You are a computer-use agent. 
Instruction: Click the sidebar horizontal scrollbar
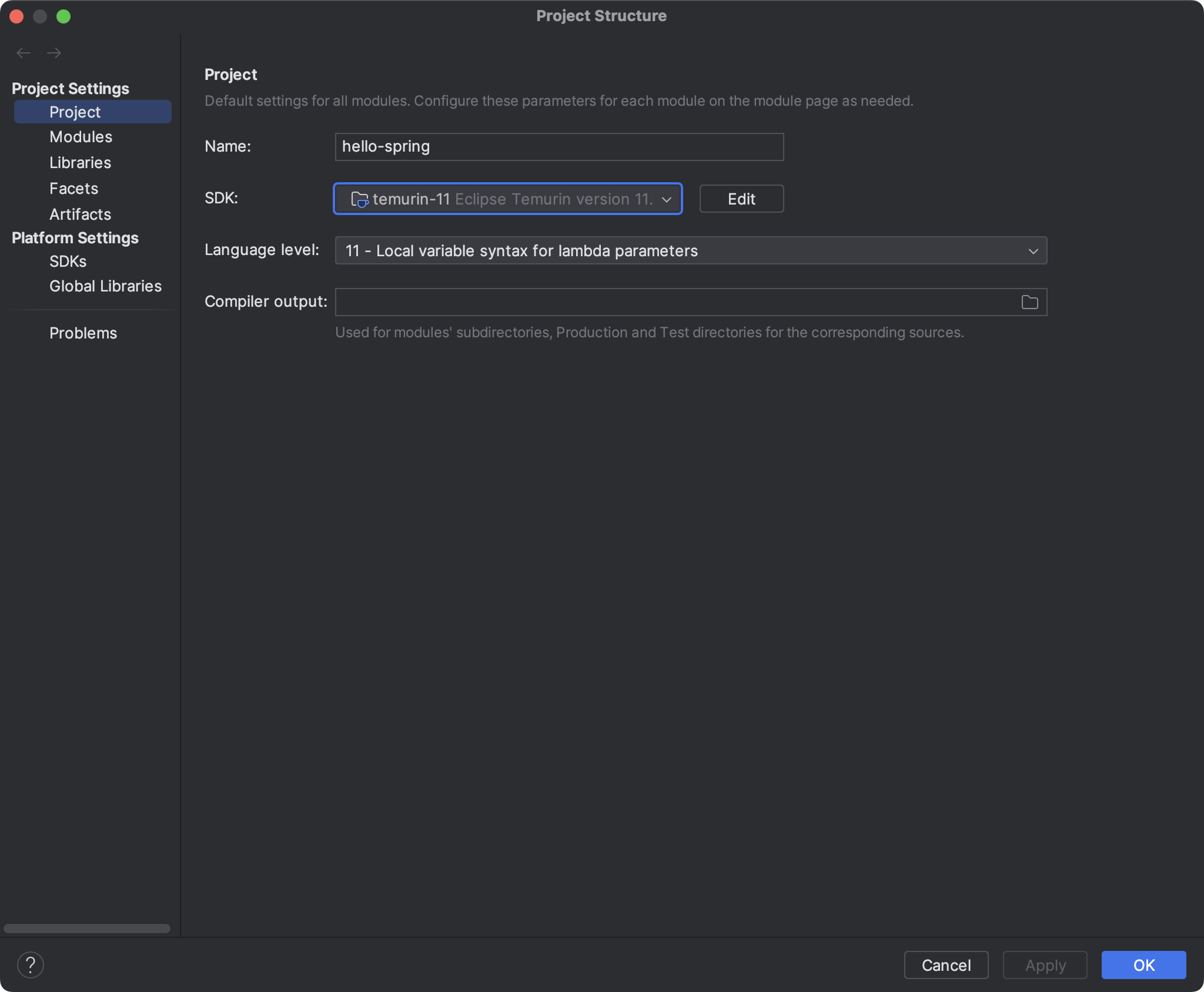tap(87, 929)
